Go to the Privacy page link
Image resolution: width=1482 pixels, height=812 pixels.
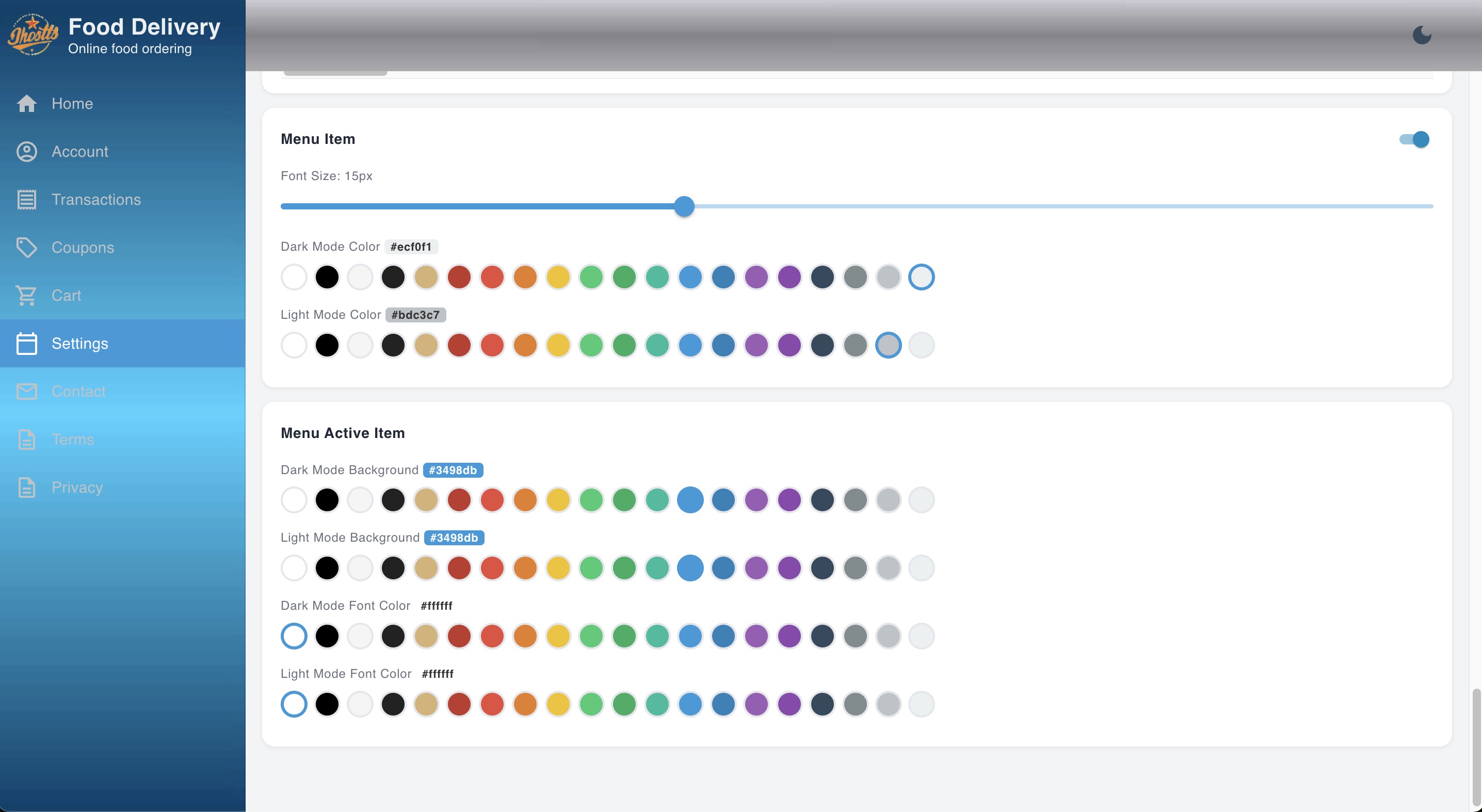click(77, 487)
